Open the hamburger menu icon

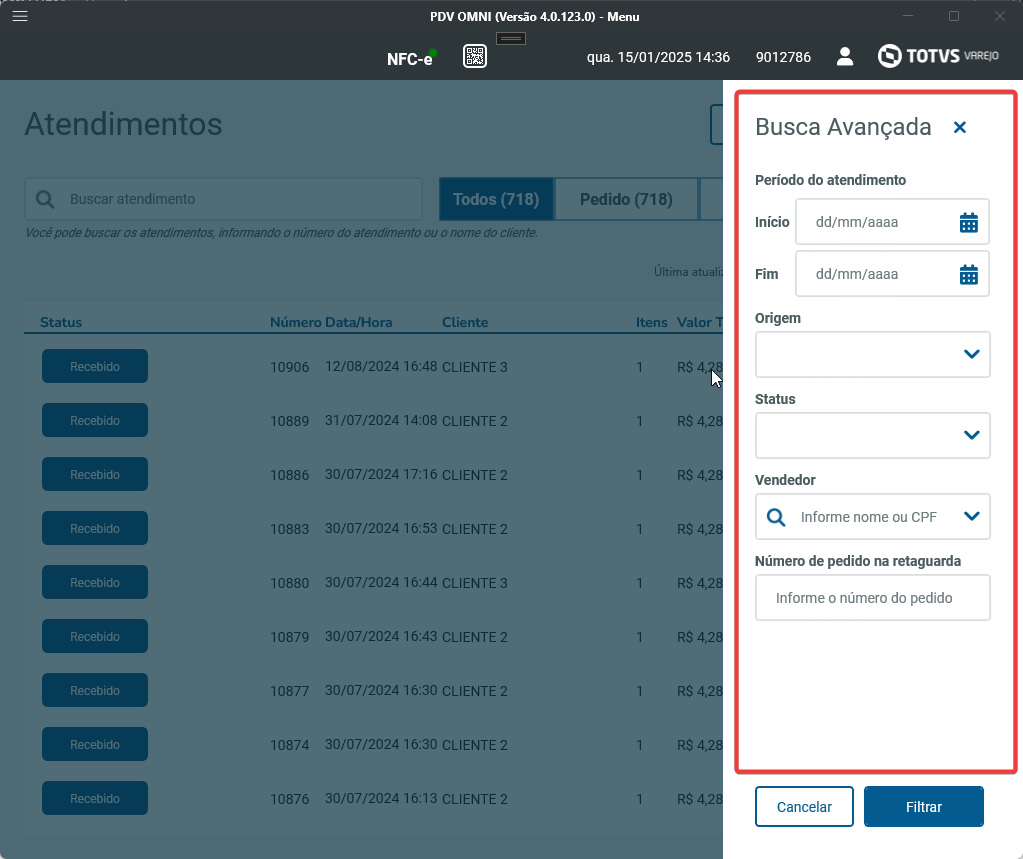pos(20,16)
